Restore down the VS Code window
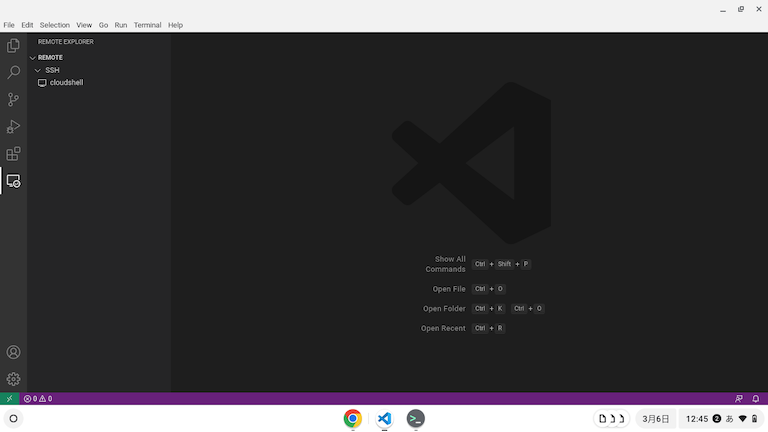 pos(741,9)
